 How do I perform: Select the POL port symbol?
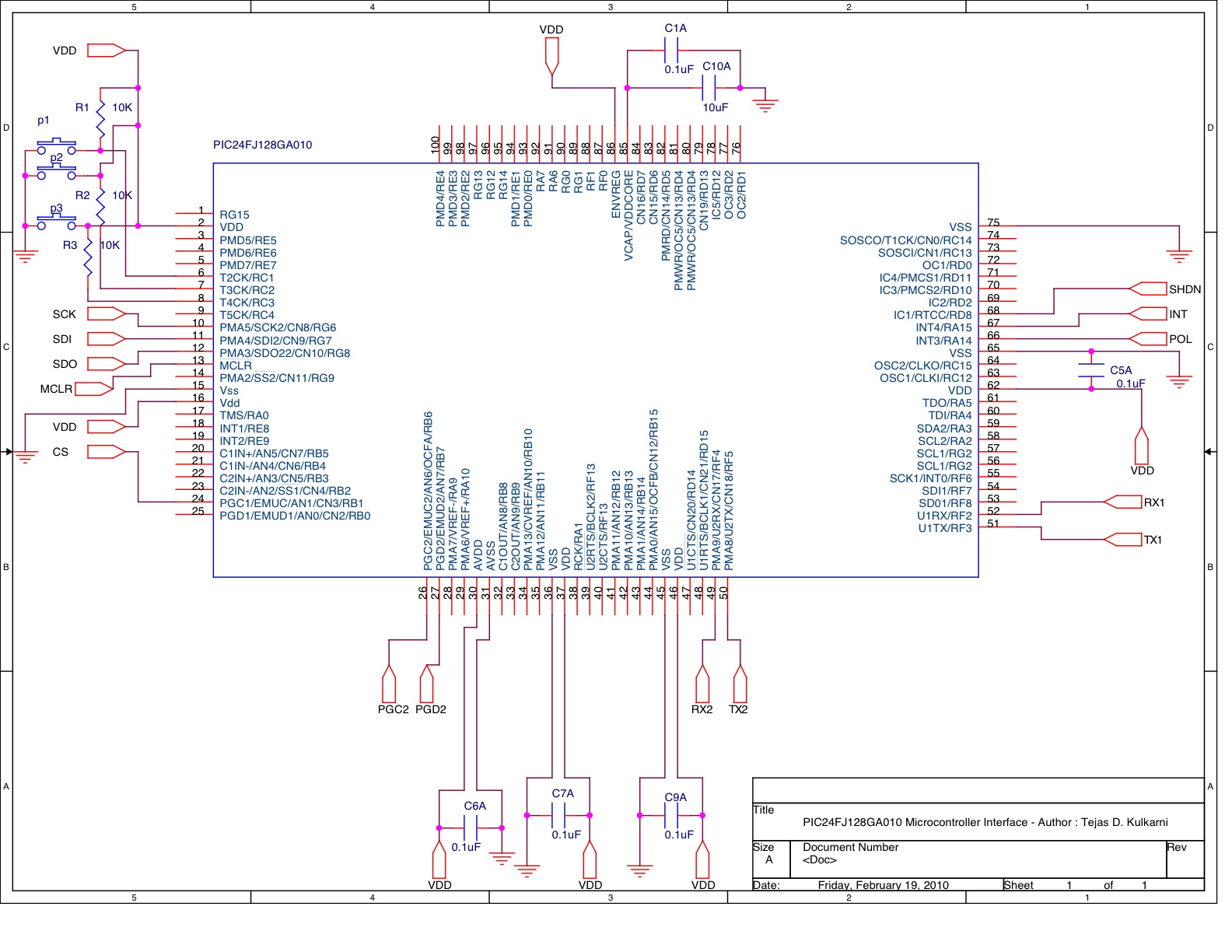point(1147,339)
